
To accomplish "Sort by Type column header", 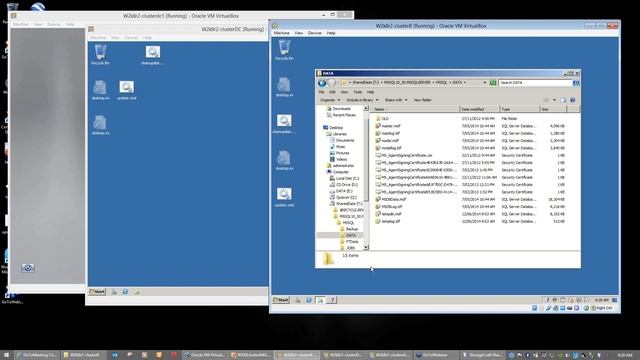I will pos(520,109).
